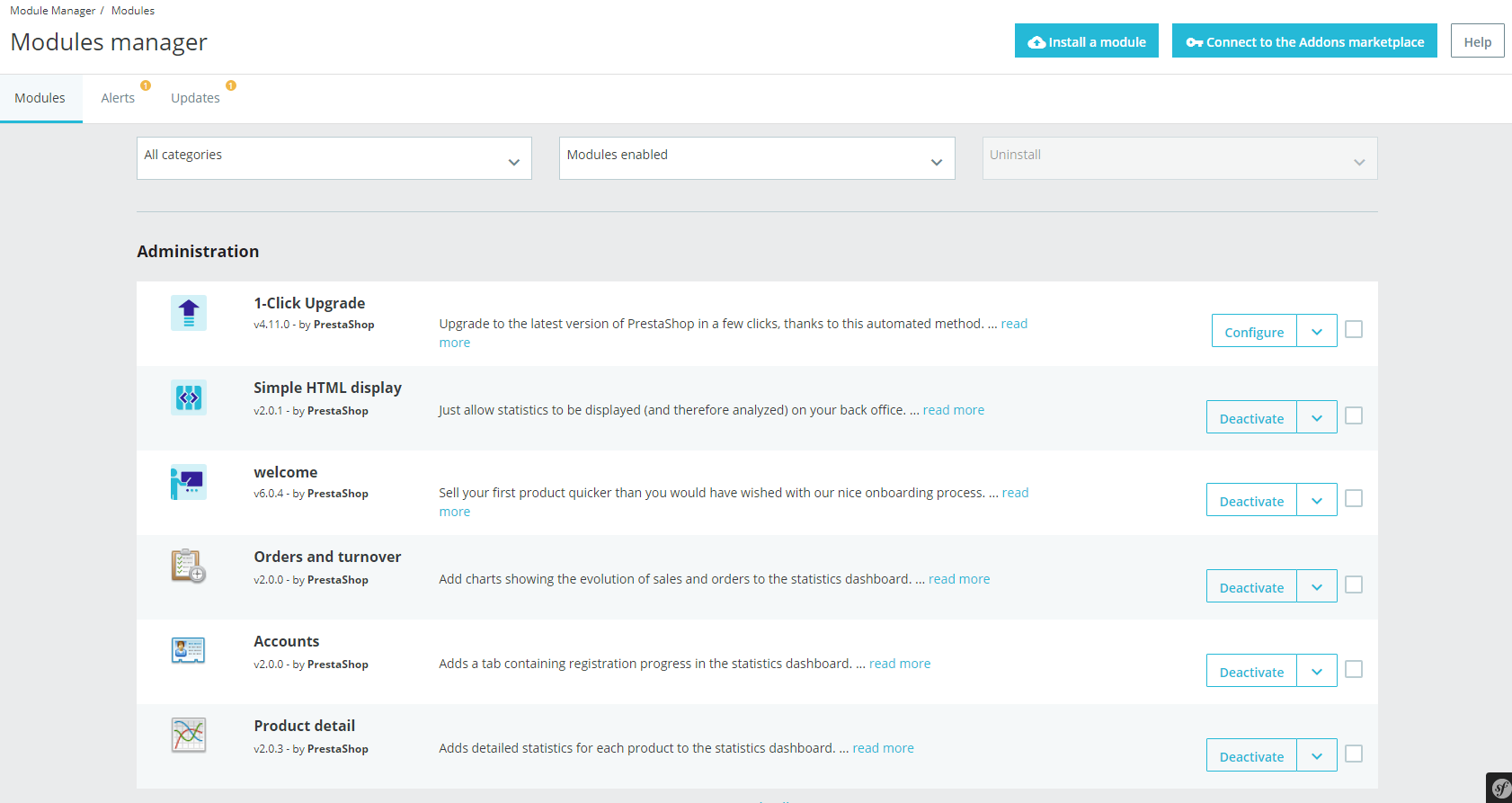
Task: Open the Modules enabled filter dropdown
Action: (757, 158)
